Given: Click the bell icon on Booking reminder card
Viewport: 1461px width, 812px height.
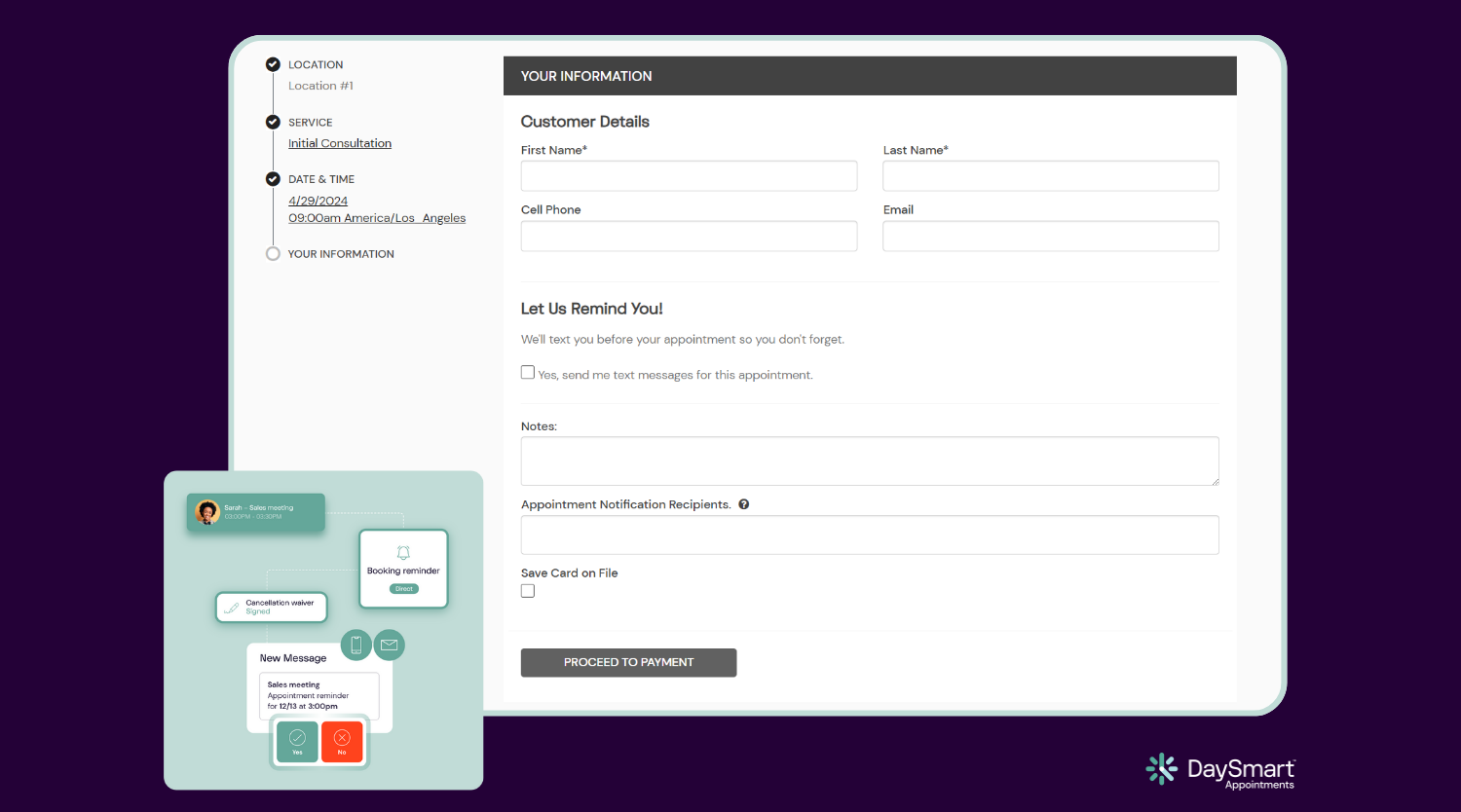Looking at the screenshot, I should click(403, 551).
